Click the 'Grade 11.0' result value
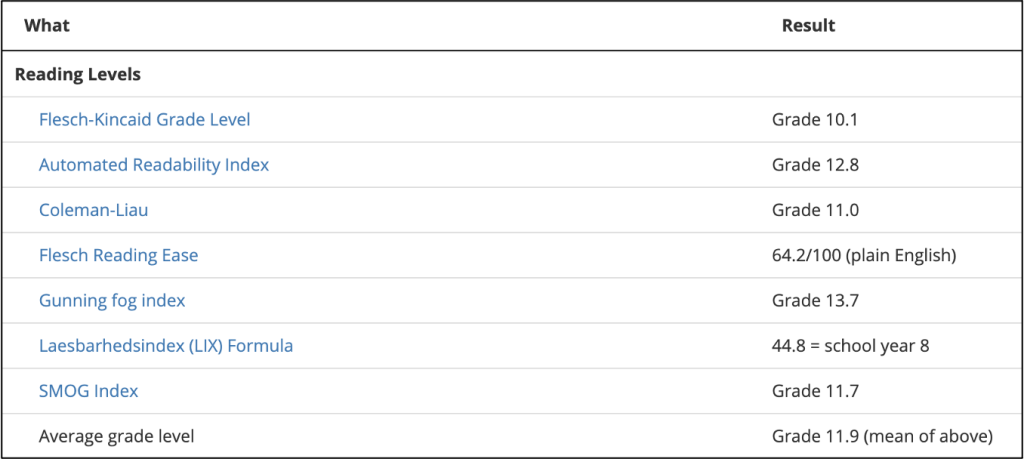This screenshot has width=1024, height=459. pyautogui.click(x=815, y=210)
